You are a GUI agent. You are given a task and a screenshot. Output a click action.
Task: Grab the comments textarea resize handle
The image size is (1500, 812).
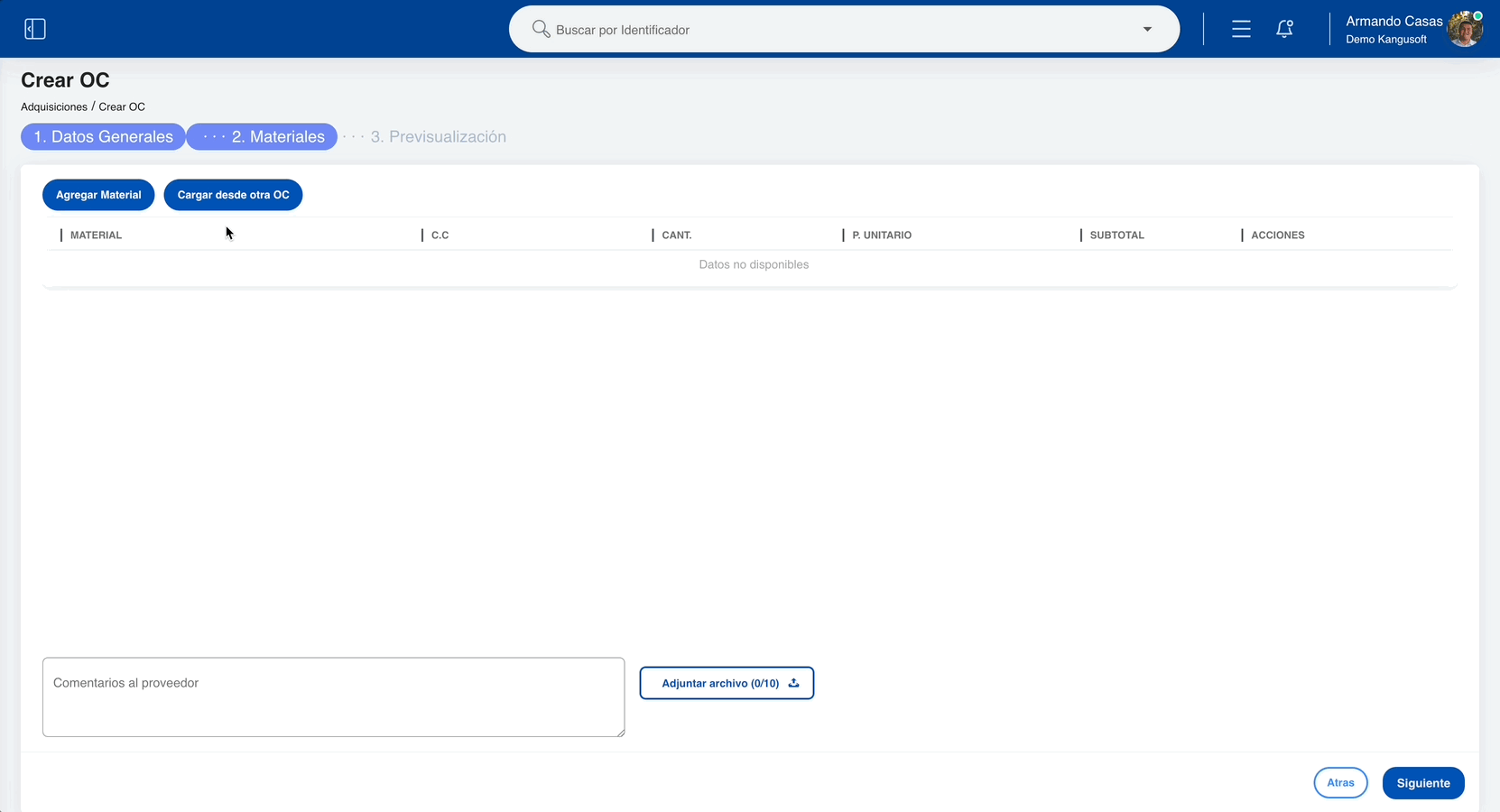[x=620, y=732]
